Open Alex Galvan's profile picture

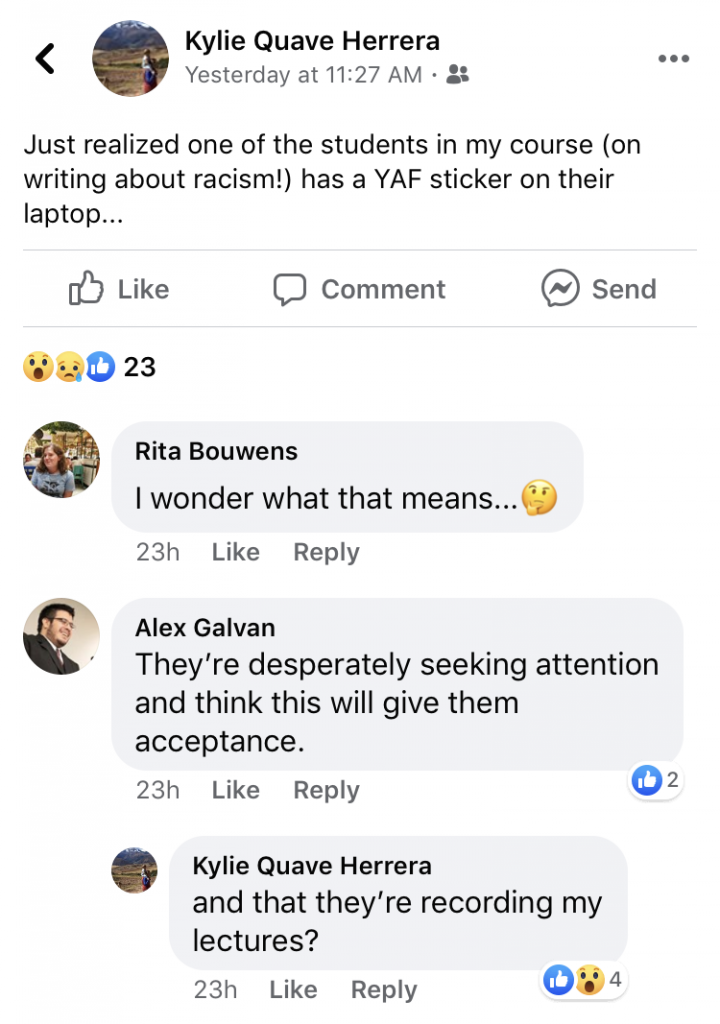point(61,636)
